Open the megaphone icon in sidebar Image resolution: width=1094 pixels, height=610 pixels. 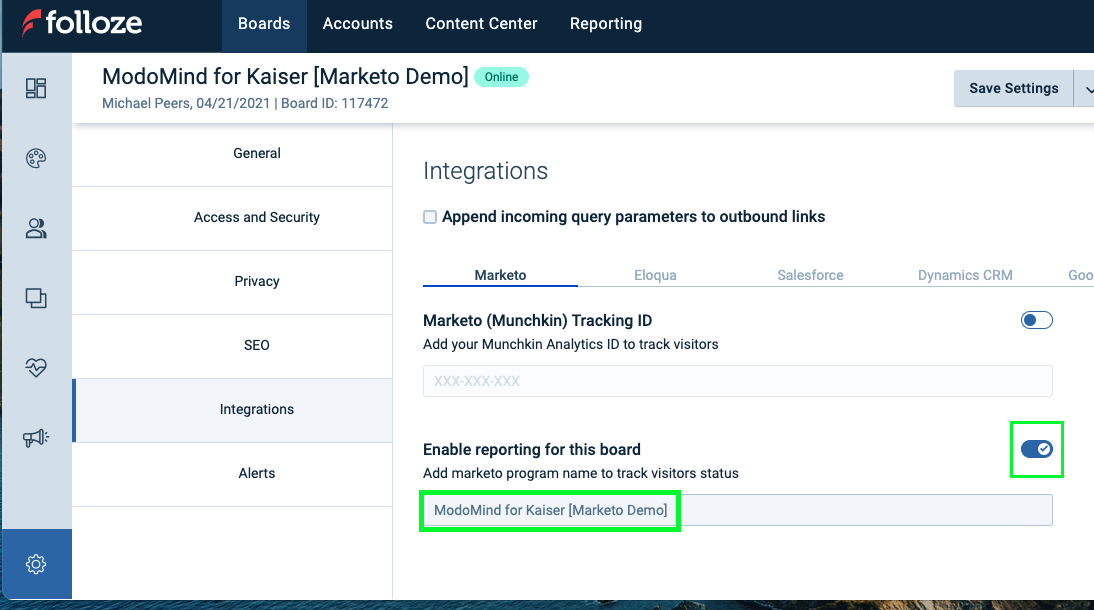[36, 438]
